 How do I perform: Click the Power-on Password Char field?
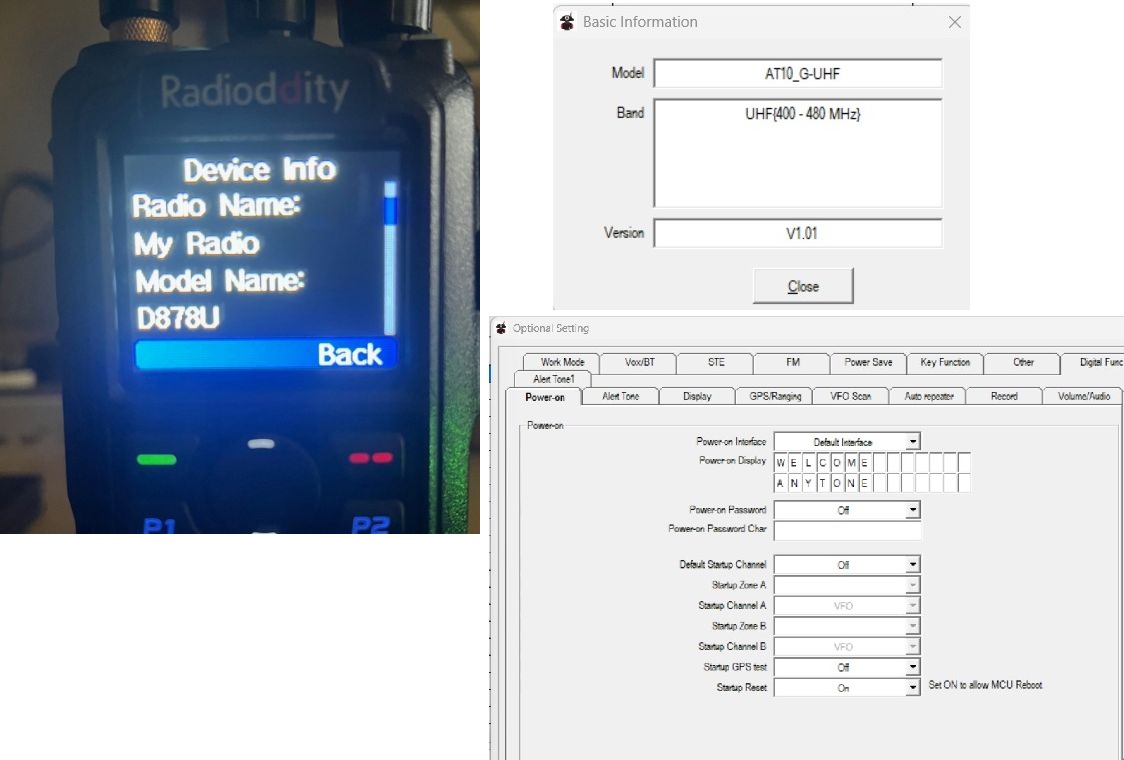tap(847, 530)
